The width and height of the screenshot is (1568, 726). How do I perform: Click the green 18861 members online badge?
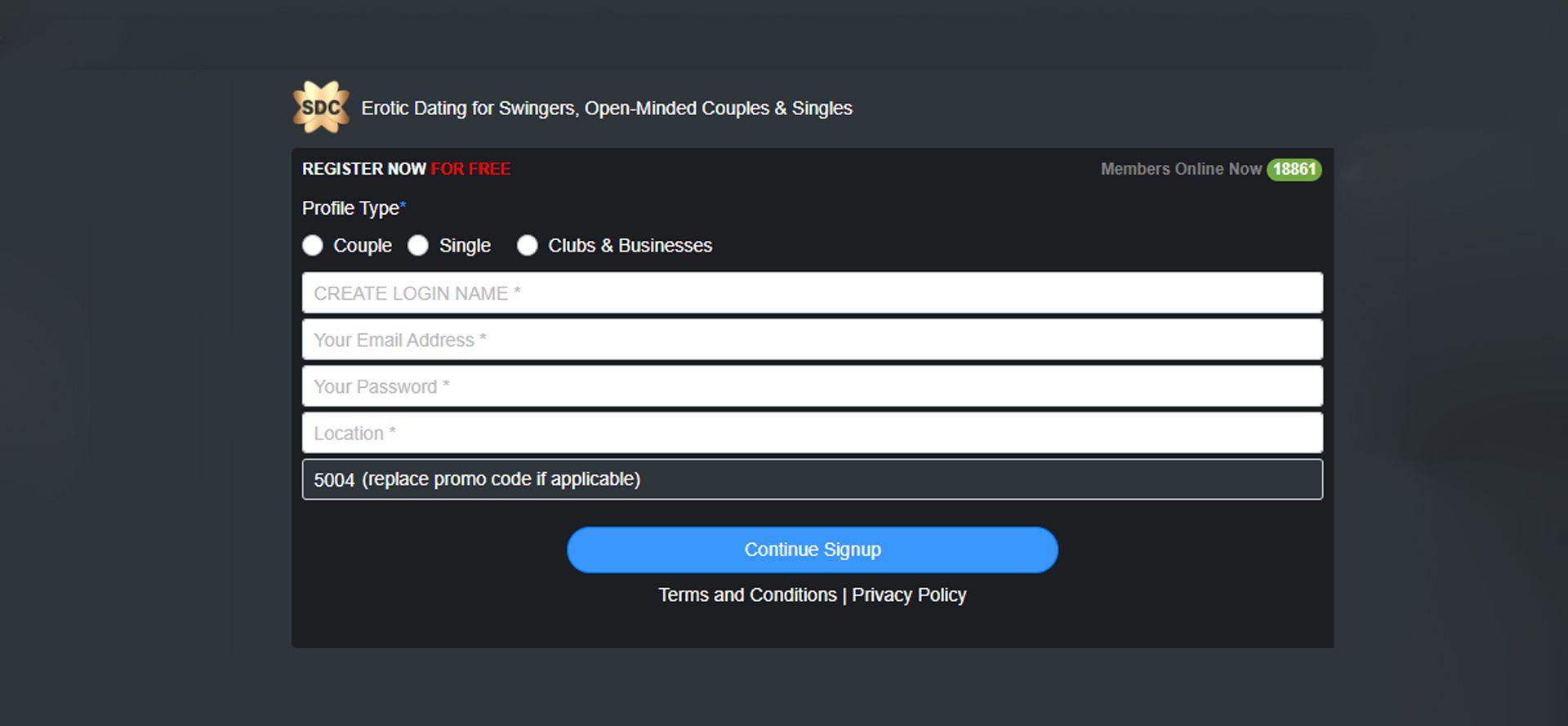click(1294, 169)
